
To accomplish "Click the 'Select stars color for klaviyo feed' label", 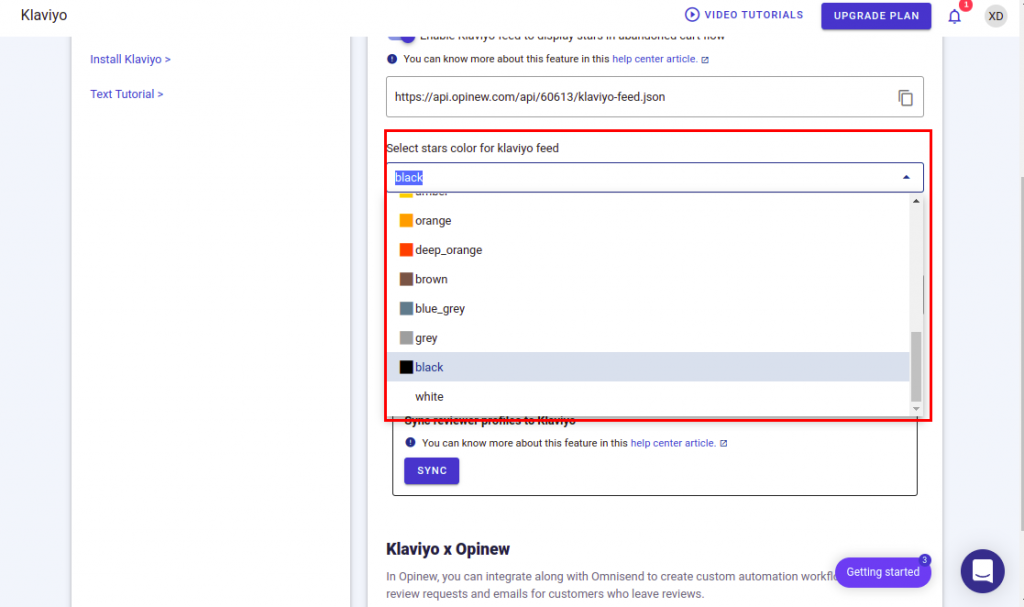I will pos(472,148).
